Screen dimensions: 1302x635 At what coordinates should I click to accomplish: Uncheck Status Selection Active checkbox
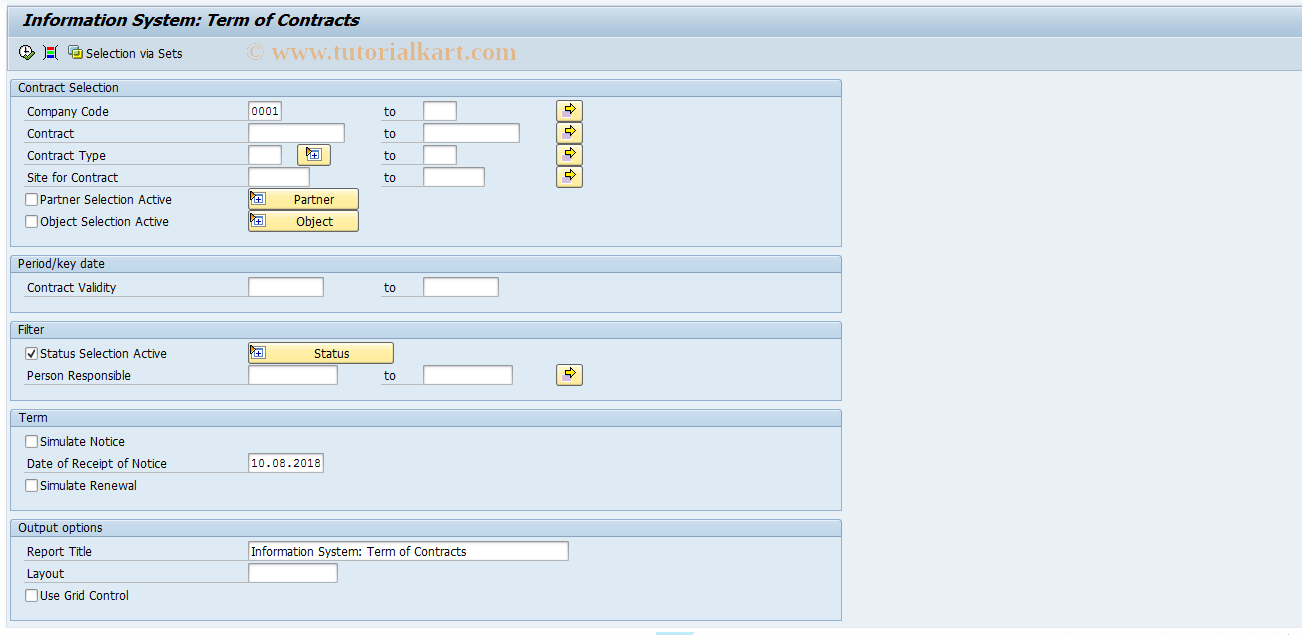click(x=32, y=354)
